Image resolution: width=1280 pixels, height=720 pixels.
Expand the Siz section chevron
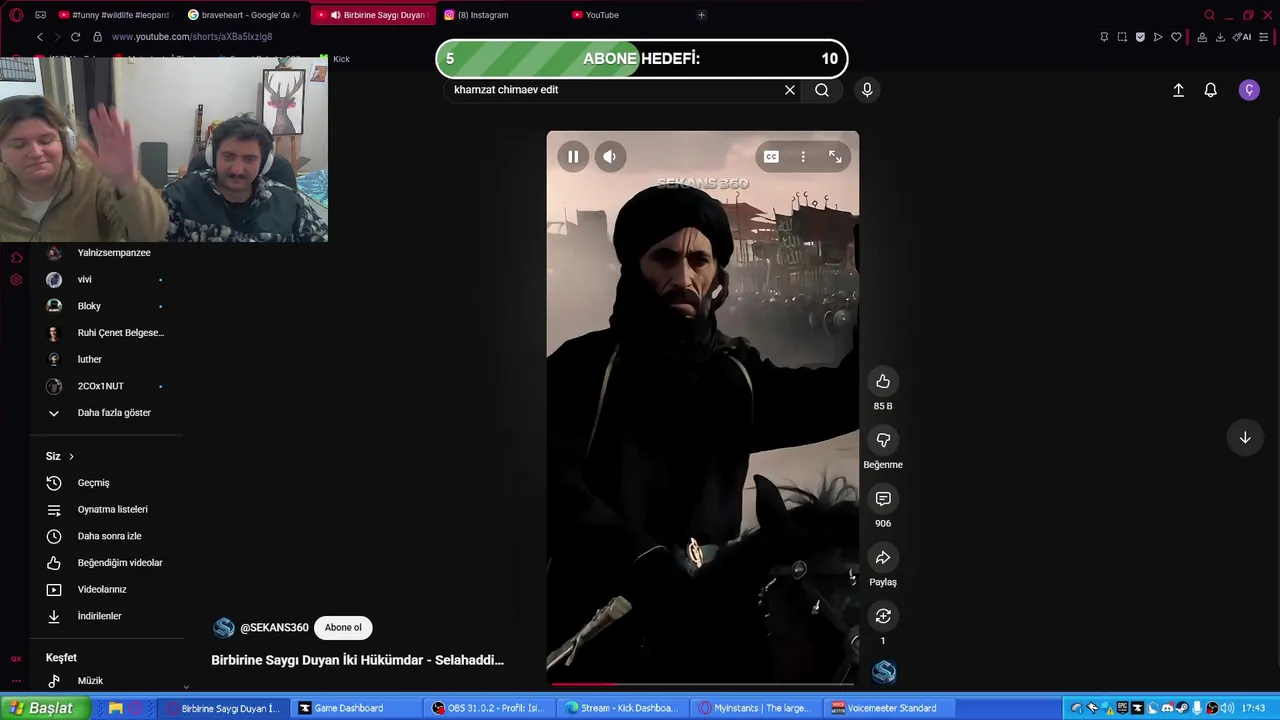[x=71, y=456]
